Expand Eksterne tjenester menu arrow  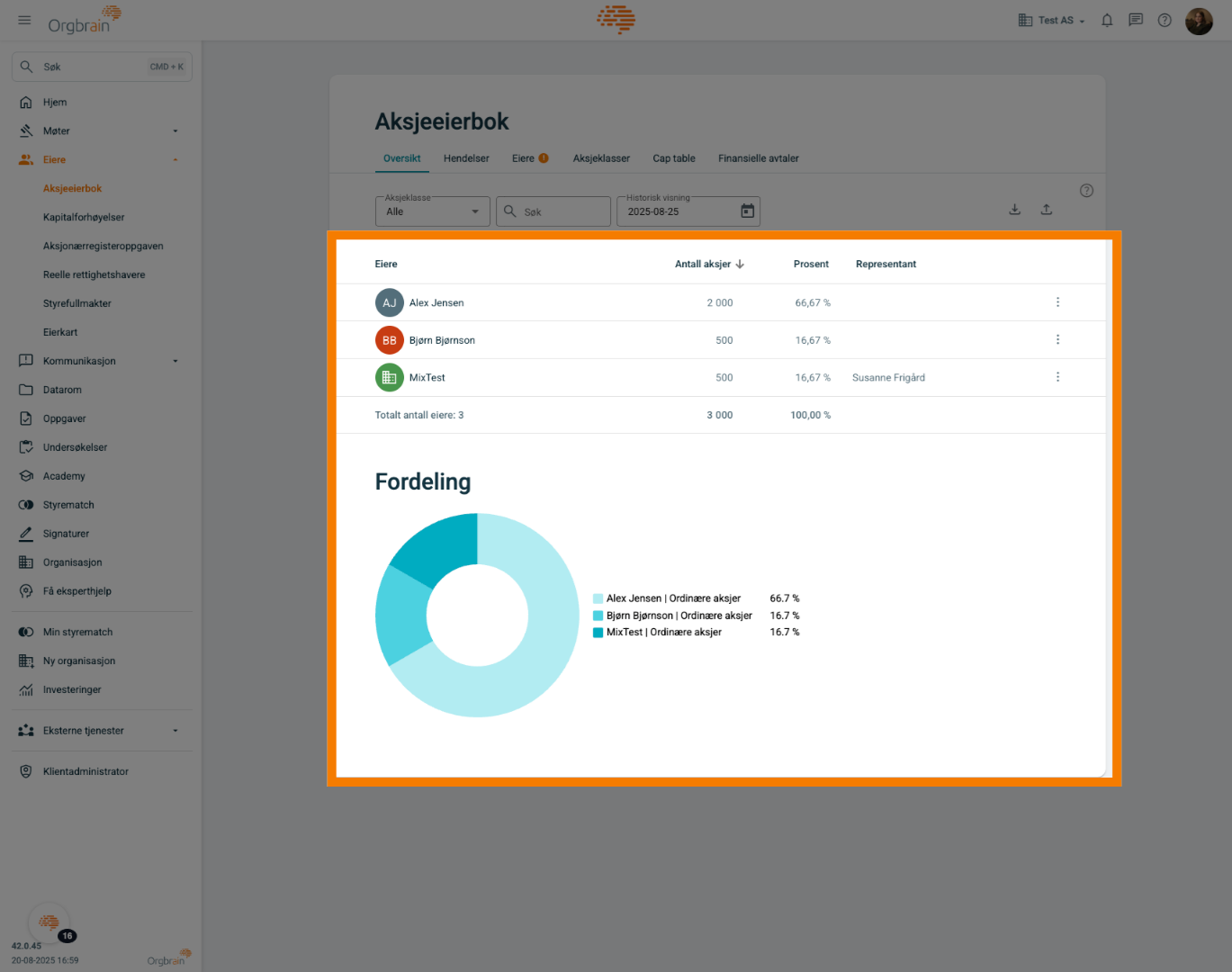click(x=175, y=731)
